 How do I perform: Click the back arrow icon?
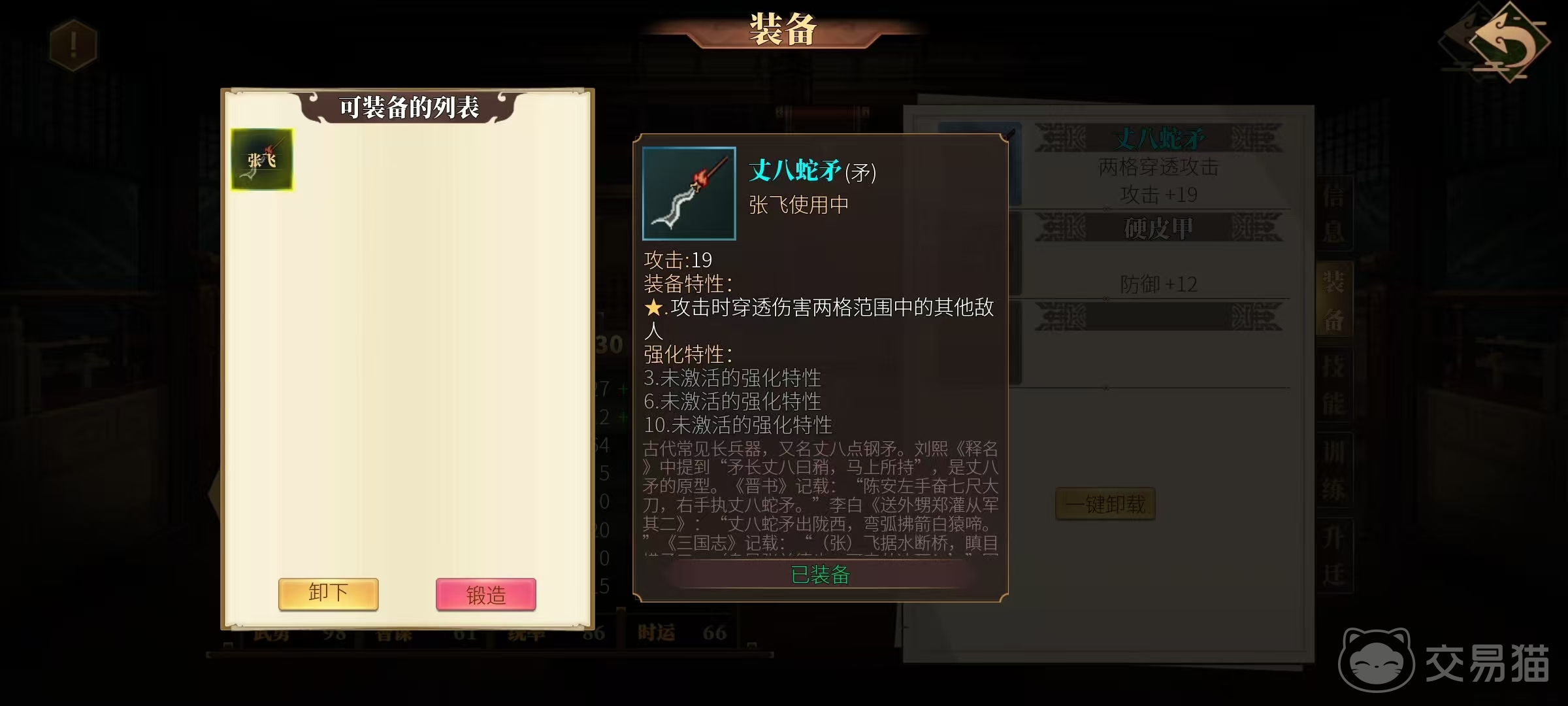1501,42
